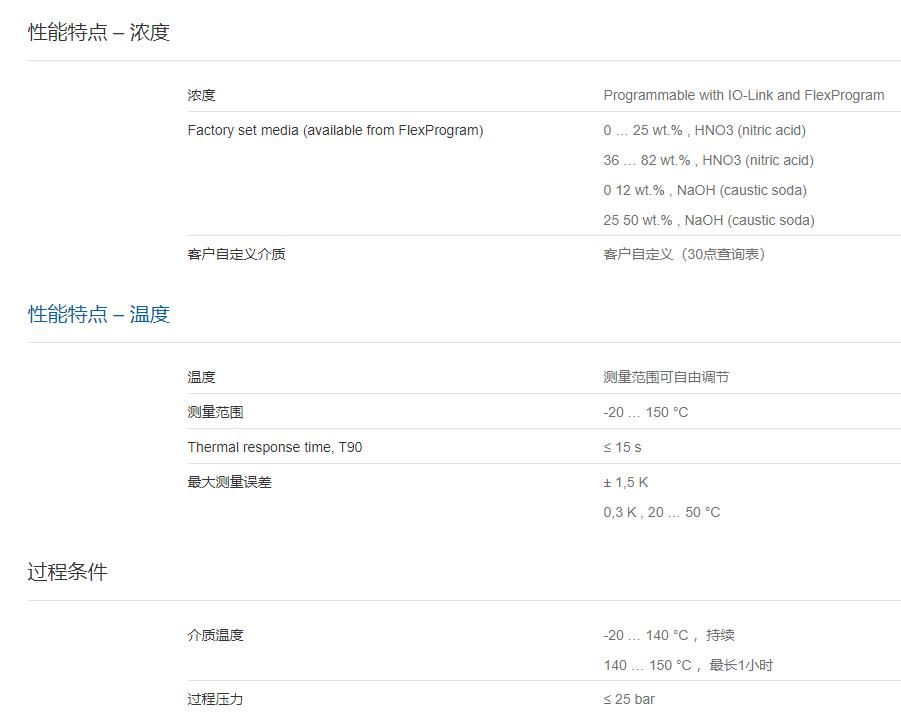Screen dimensions: 901x717
Task: Click the Factory set media label
Action: coord(335,130)
